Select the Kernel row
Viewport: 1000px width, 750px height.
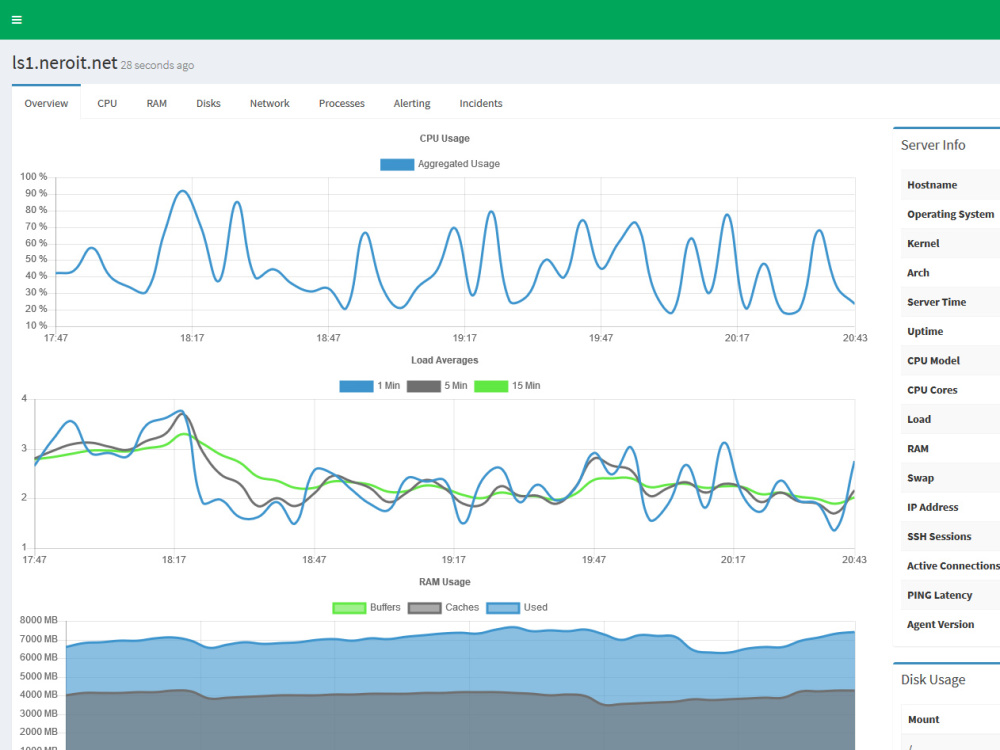pyautogui.click(x=950, y=244)
